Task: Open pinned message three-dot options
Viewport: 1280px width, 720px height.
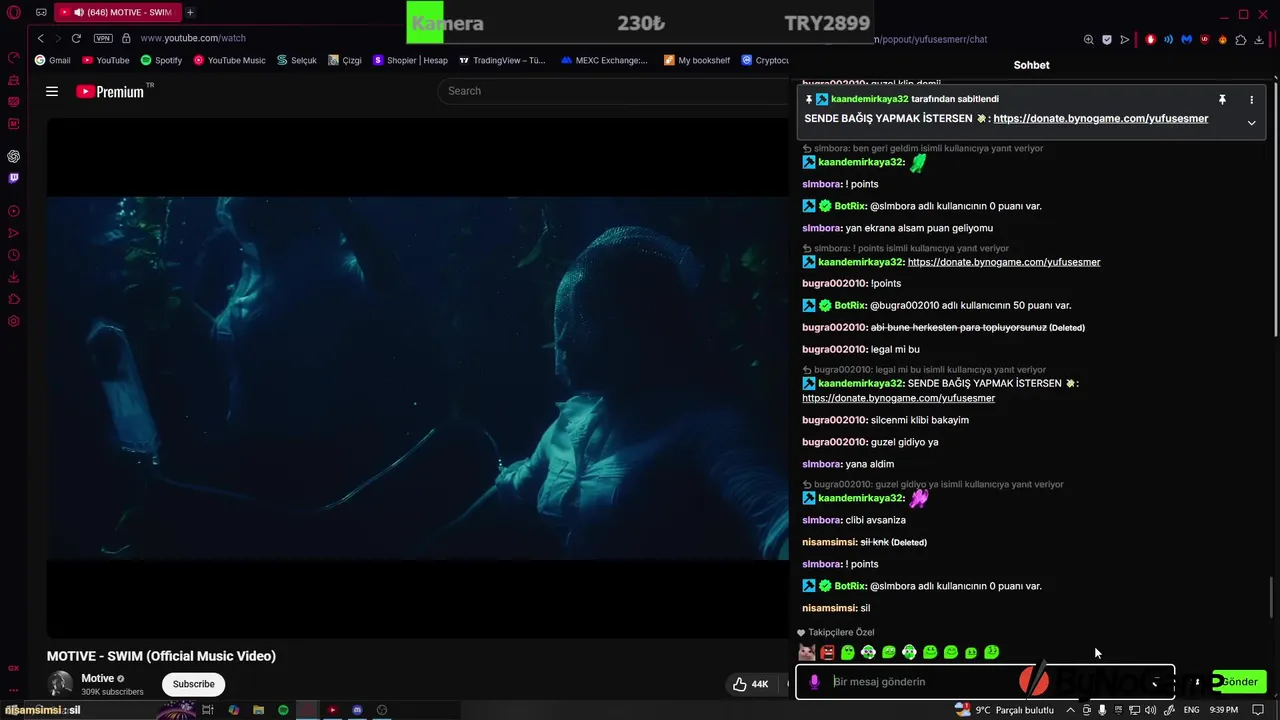Action: pos(1251,100)
